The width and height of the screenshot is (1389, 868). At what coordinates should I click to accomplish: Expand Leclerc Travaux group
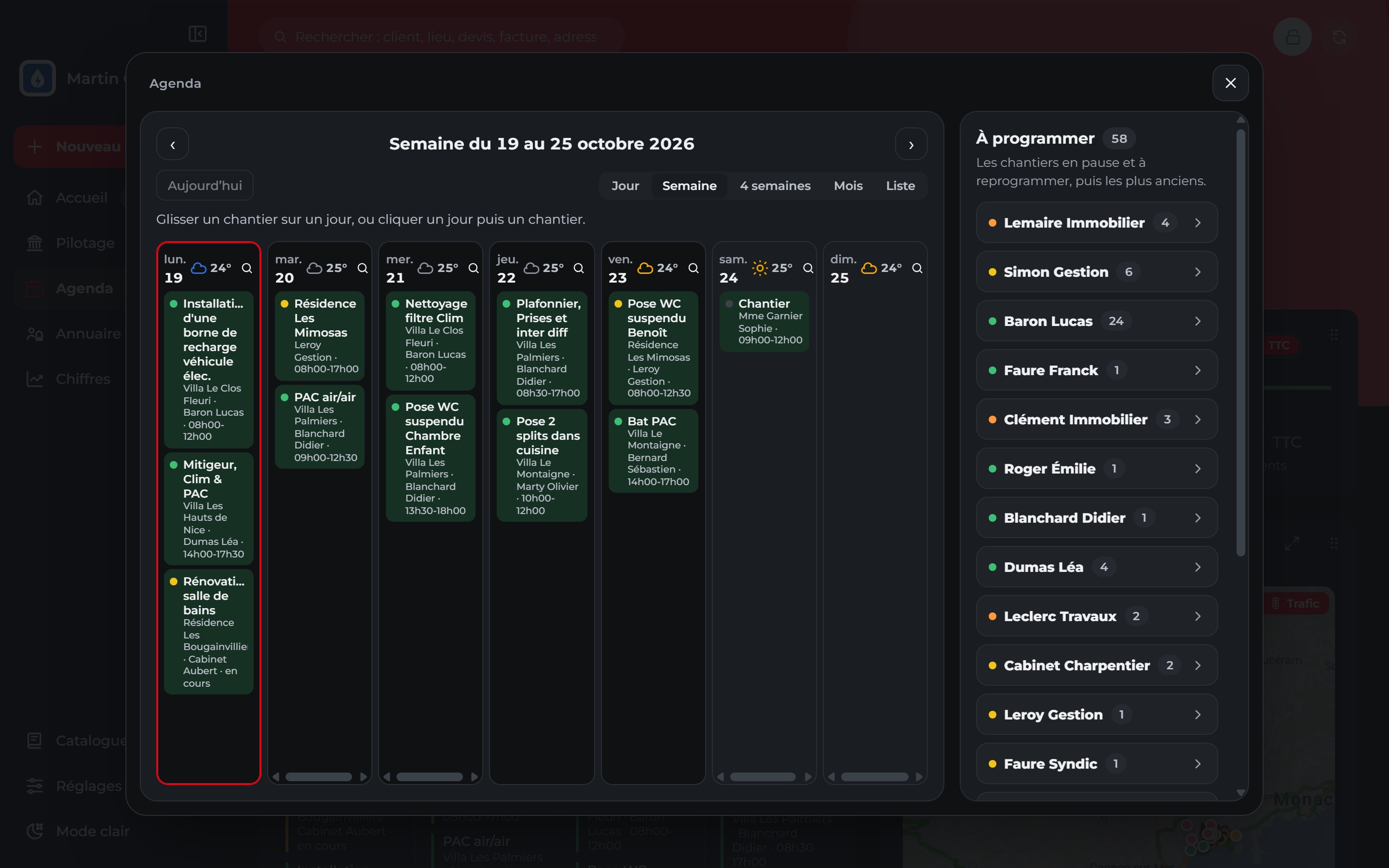point(1097,617)
